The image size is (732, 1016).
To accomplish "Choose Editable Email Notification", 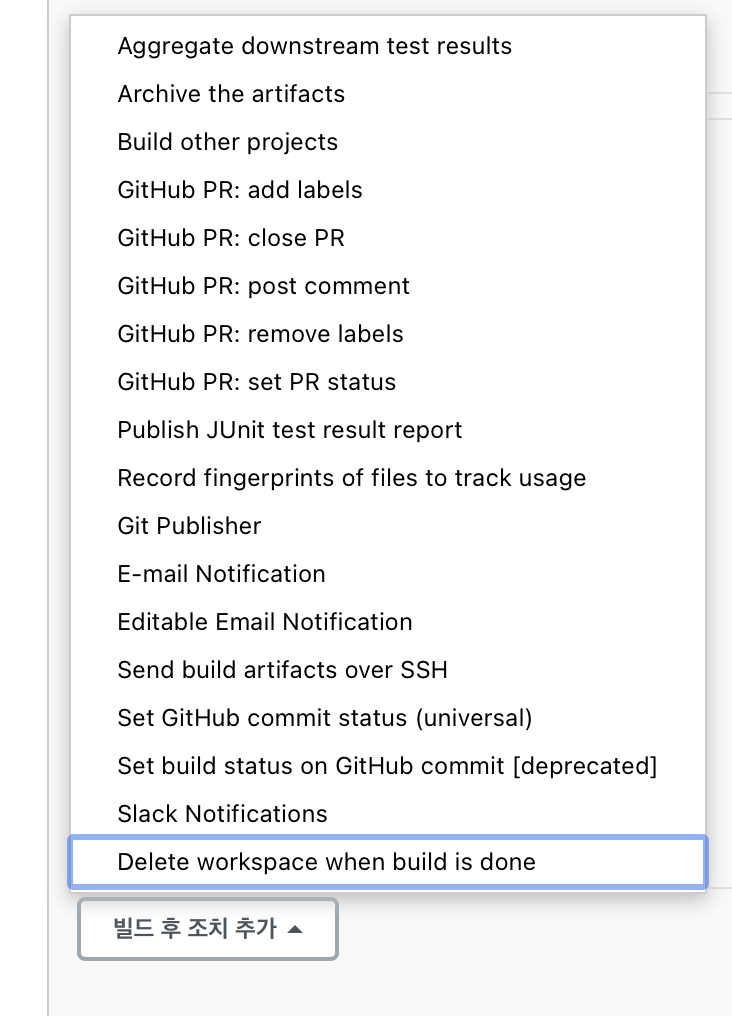I will [x=387, y=621].
